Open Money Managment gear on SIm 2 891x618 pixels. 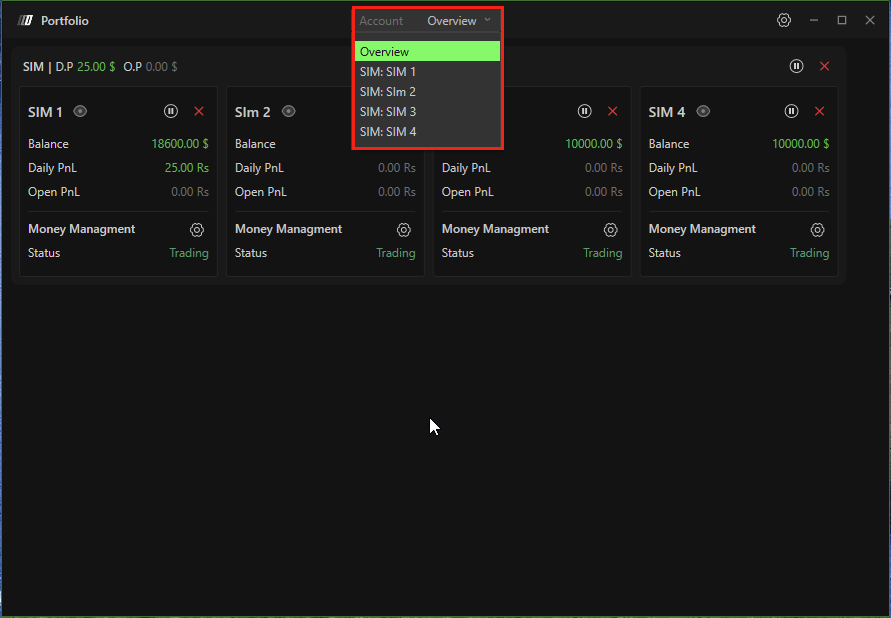[x=404, y=230]
